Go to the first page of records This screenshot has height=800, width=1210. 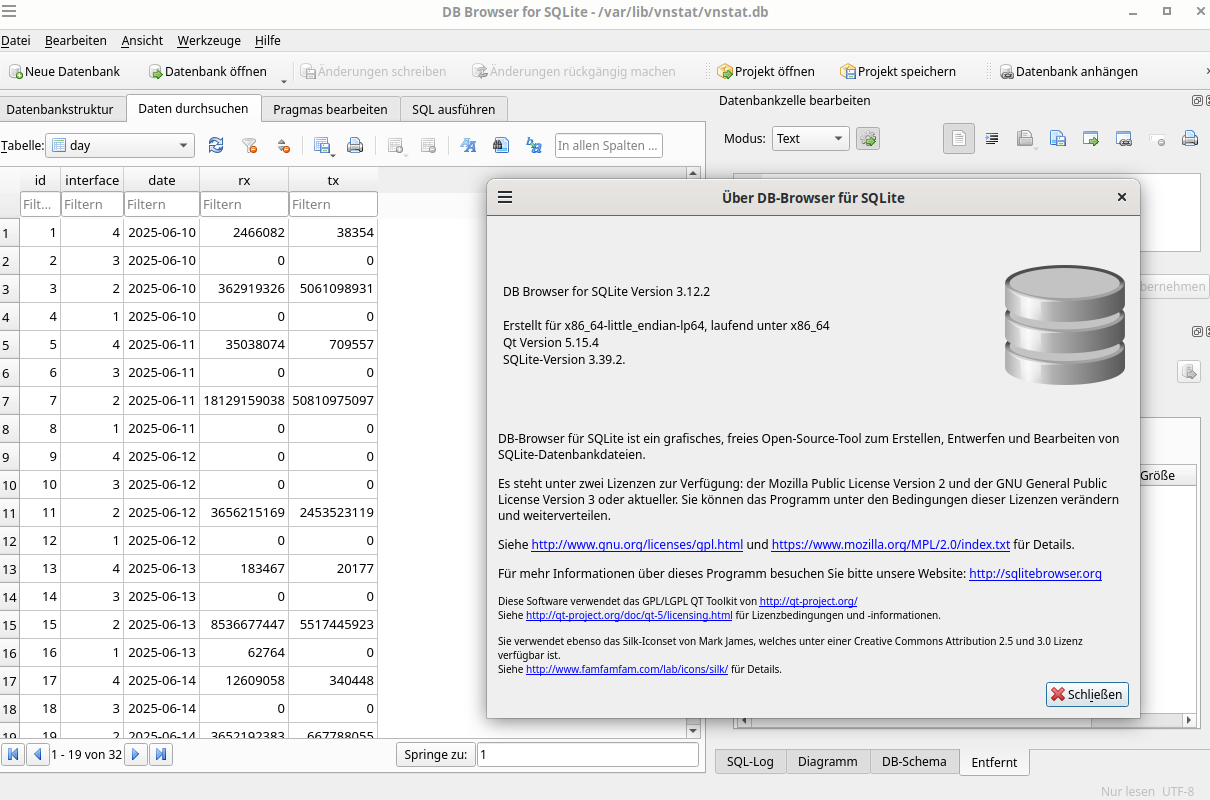14,754
